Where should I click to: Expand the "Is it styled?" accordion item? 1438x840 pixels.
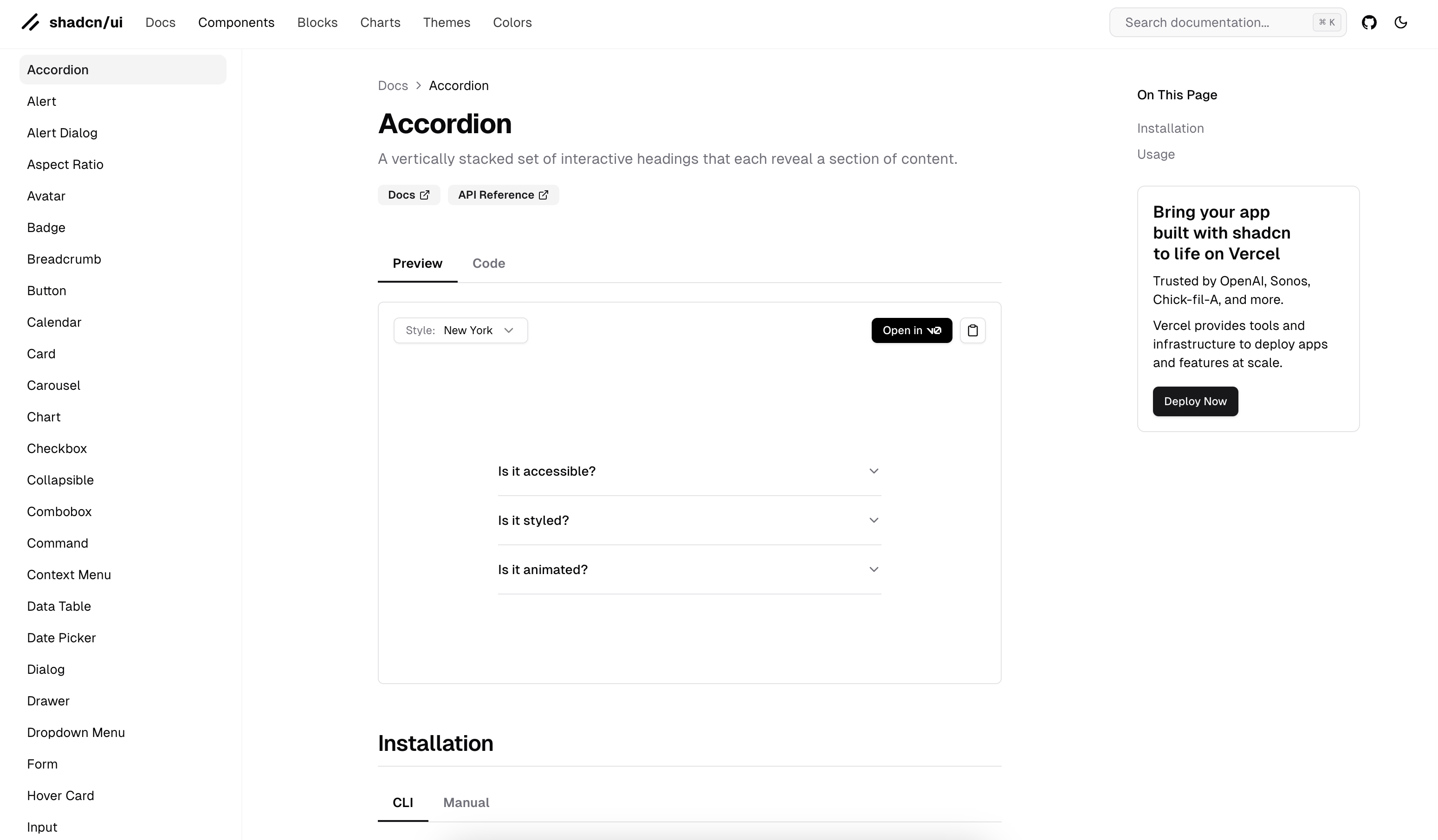689,520
